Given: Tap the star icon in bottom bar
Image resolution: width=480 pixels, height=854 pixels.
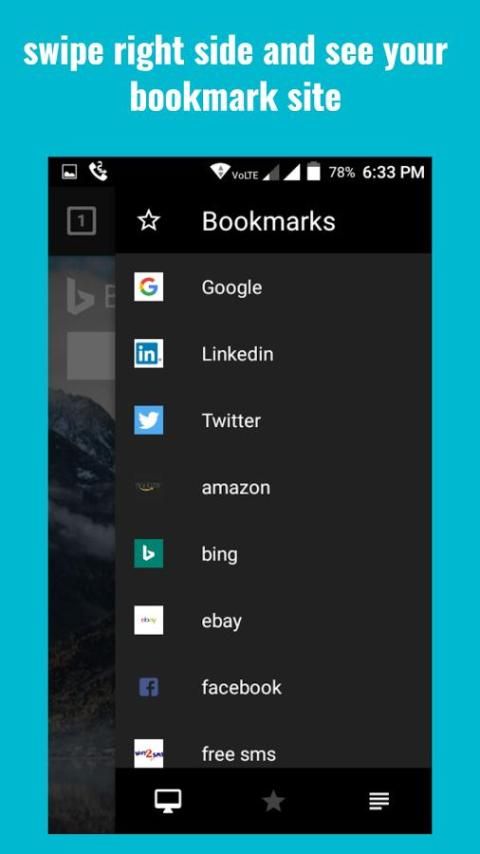Looking at the screenshot, I should [x=273, y=801].
